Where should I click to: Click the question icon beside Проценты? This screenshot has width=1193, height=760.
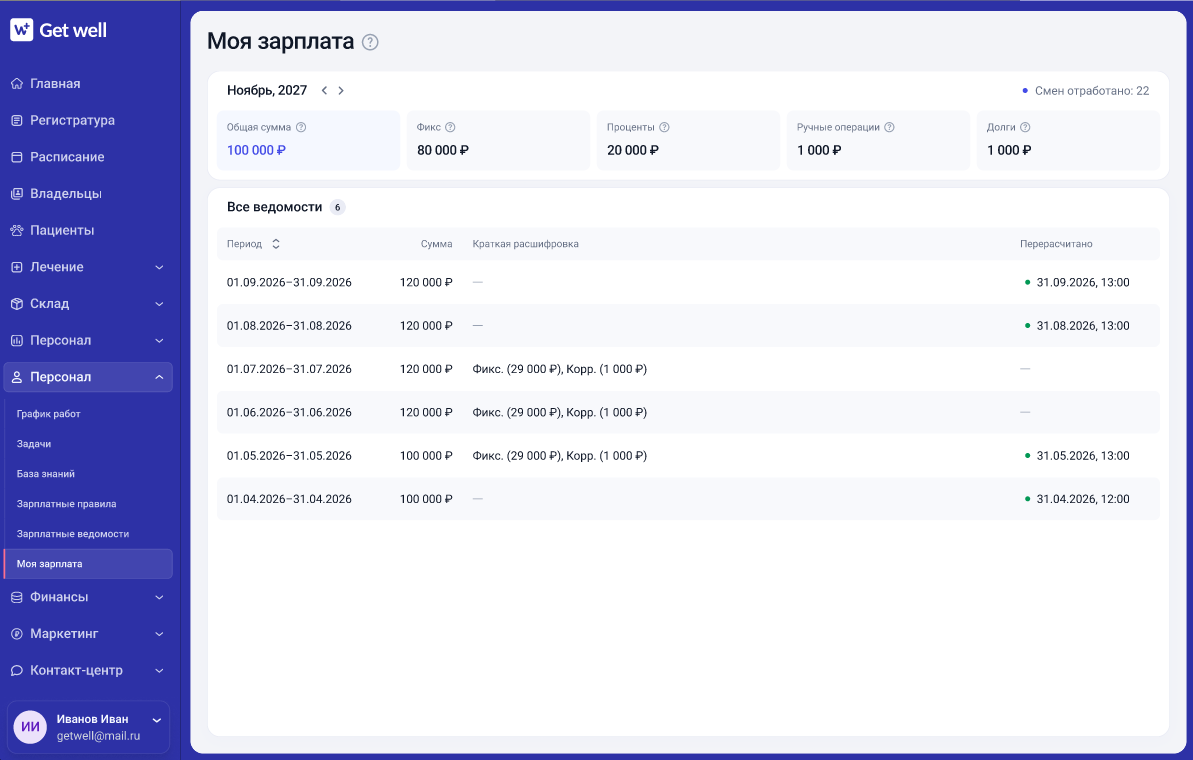664,127
